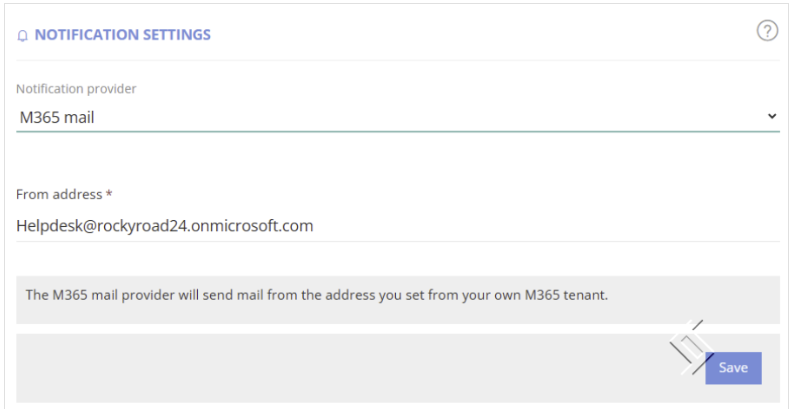
Task: Open the M365 mail provider dropdown
Action: coord(398,117)
